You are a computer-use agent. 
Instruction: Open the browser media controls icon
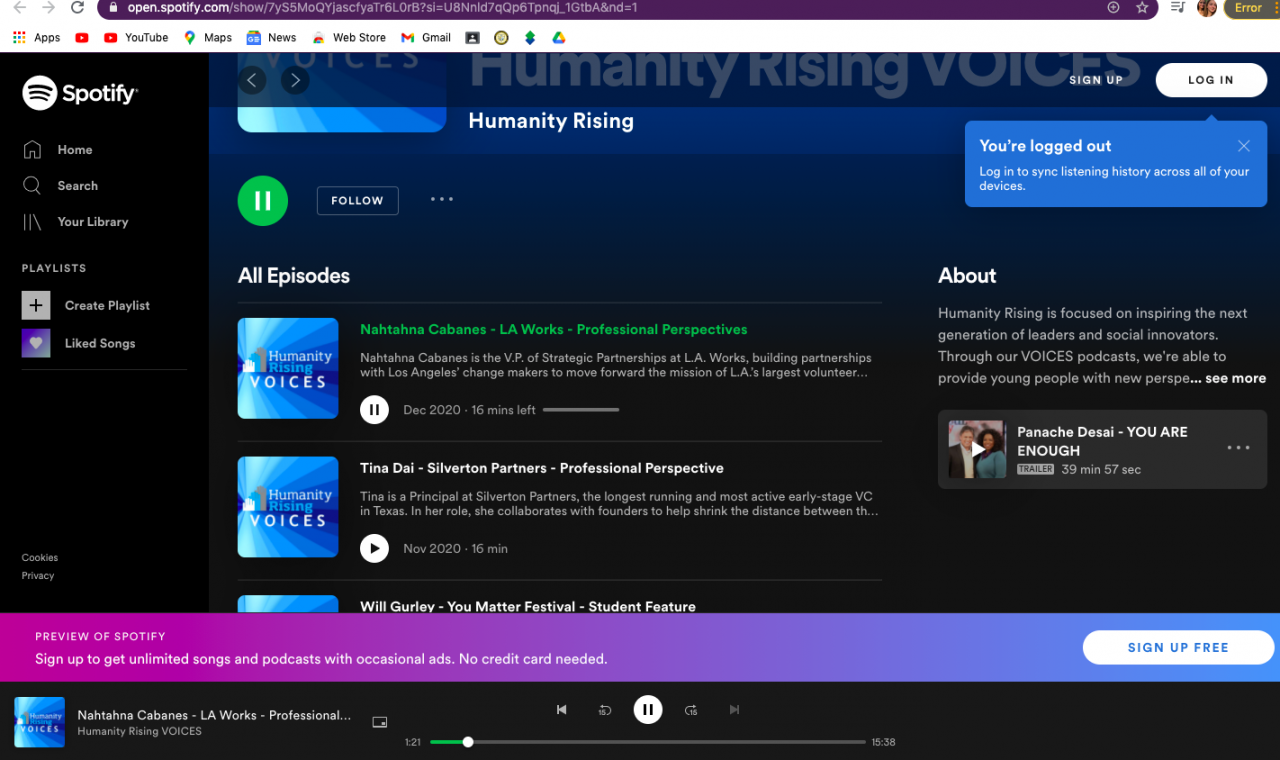[1177, 8]
